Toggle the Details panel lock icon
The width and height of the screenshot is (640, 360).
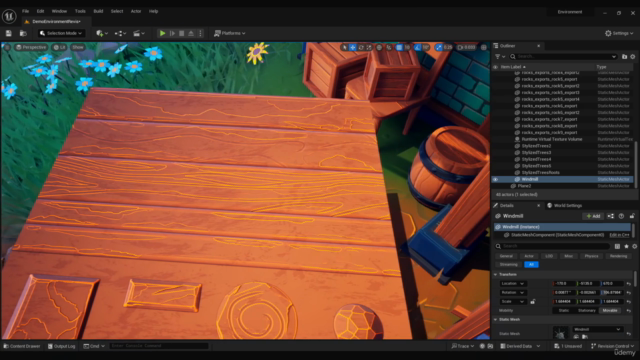632,216
